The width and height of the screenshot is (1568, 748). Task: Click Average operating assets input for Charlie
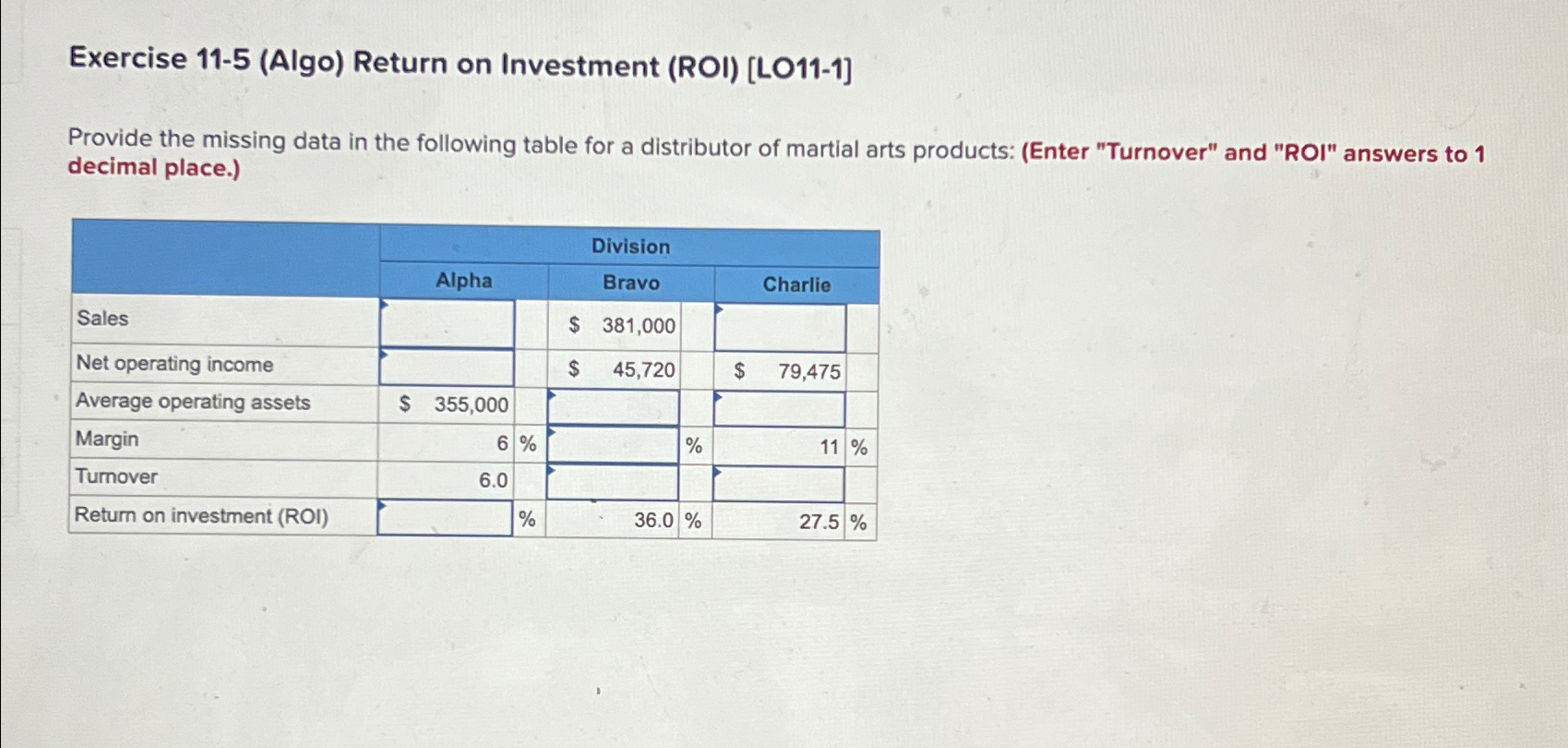(780, 404)
